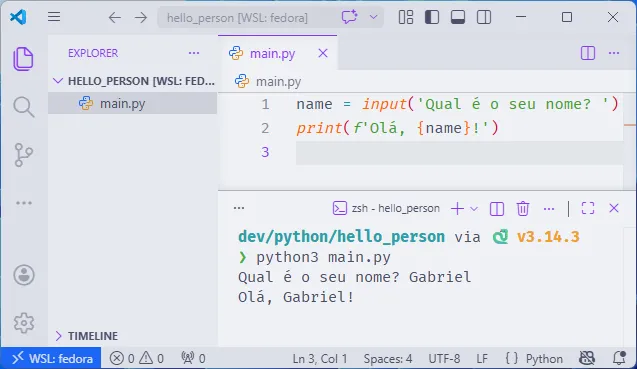Open terminal more actions ellipsis
Image resolution: width=637 pixels, height=369 pixels.
[549, 209]
